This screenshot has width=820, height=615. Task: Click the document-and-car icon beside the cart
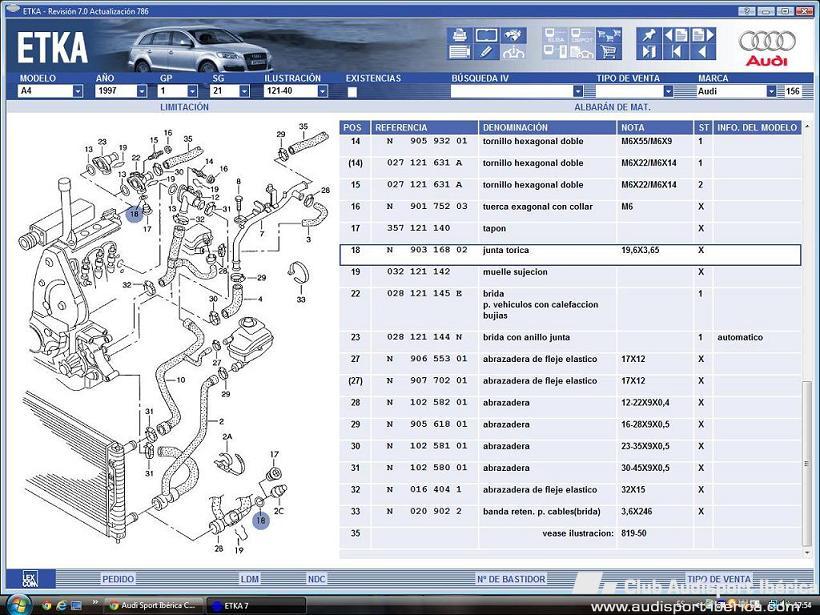tap(582, 52)
